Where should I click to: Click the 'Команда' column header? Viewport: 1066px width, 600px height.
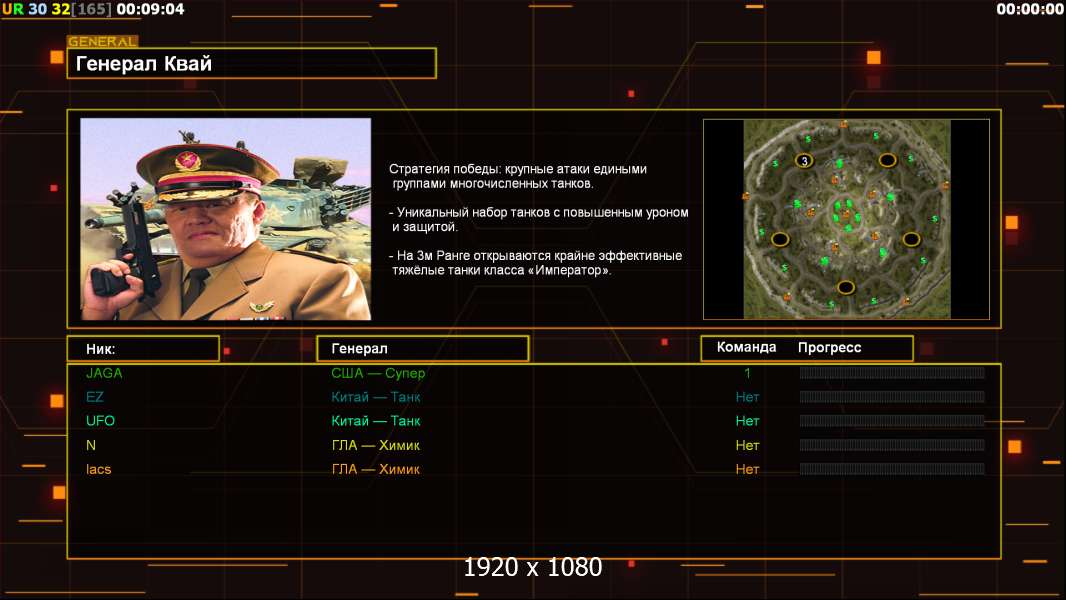(x=746, y=348)
